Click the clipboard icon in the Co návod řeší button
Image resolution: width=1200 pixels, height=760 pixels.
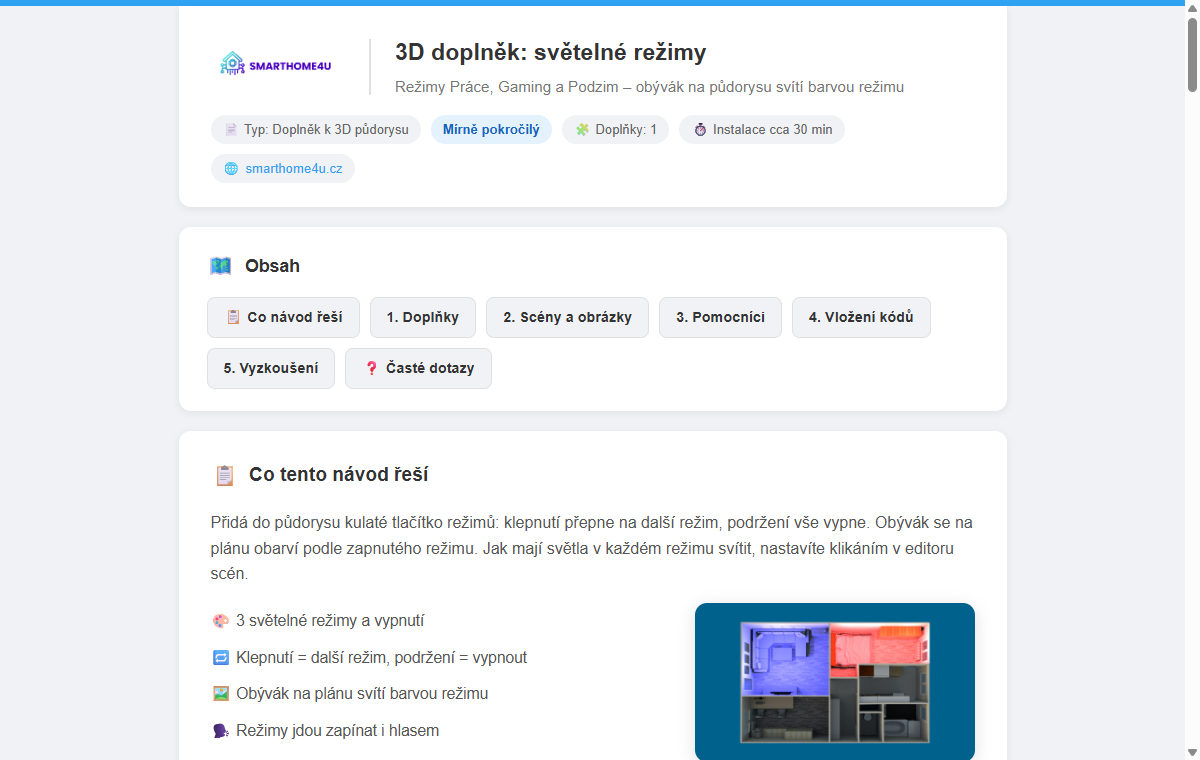click(233, 317)
